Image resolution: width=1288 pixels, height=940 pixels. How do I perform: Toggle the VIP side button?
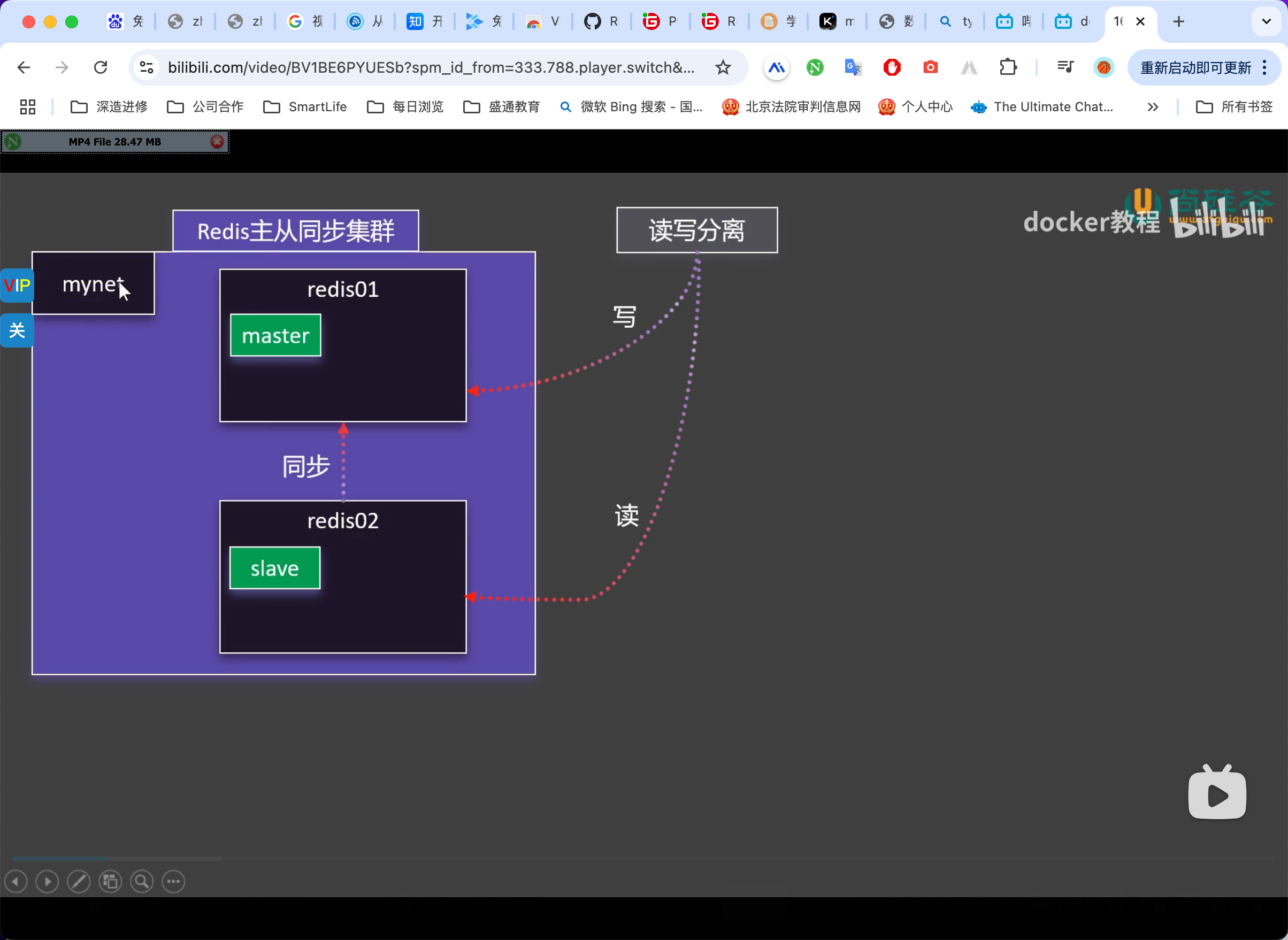point(17,286)
